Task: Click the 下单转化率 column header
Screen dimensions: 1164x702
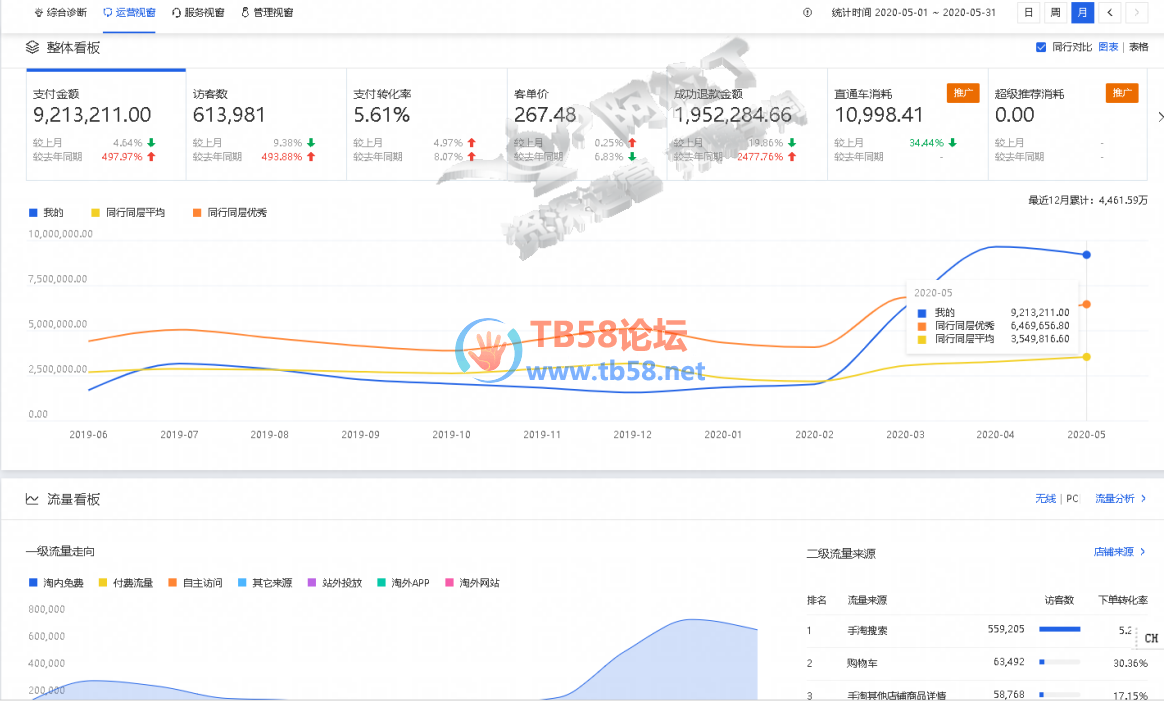Action: click(x=1123, y=600)
